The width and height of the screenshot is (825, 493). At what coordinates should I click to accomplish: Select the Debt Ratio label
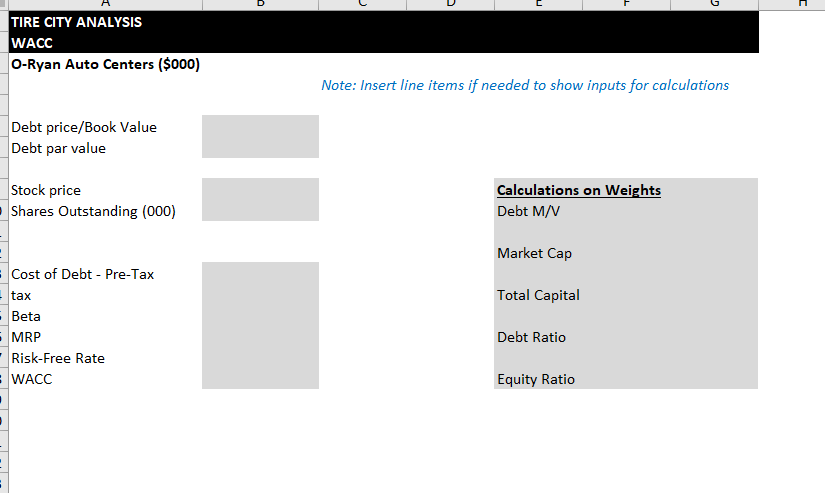(531, 337)
